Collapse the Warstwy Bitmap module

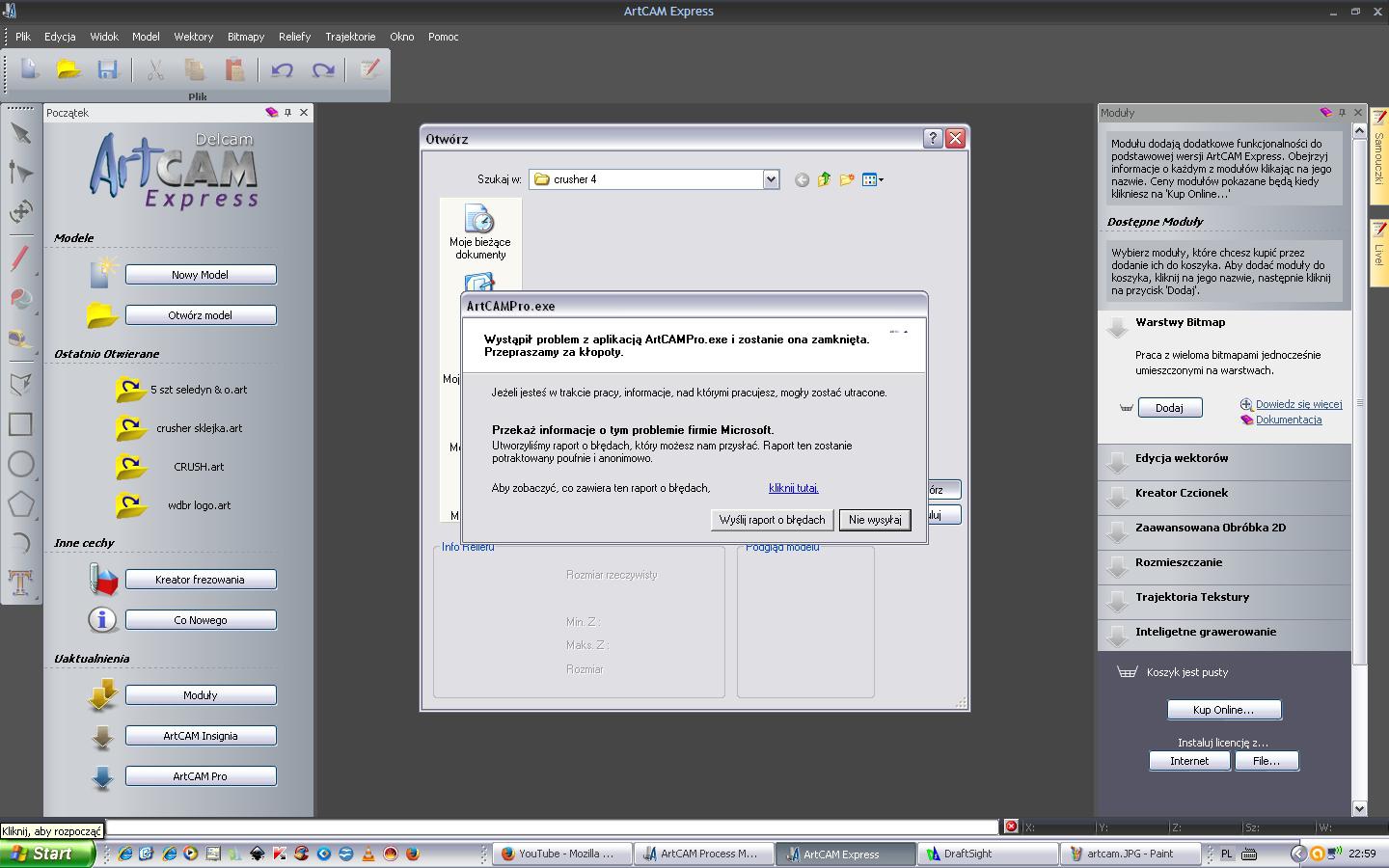click(1117, 327)
